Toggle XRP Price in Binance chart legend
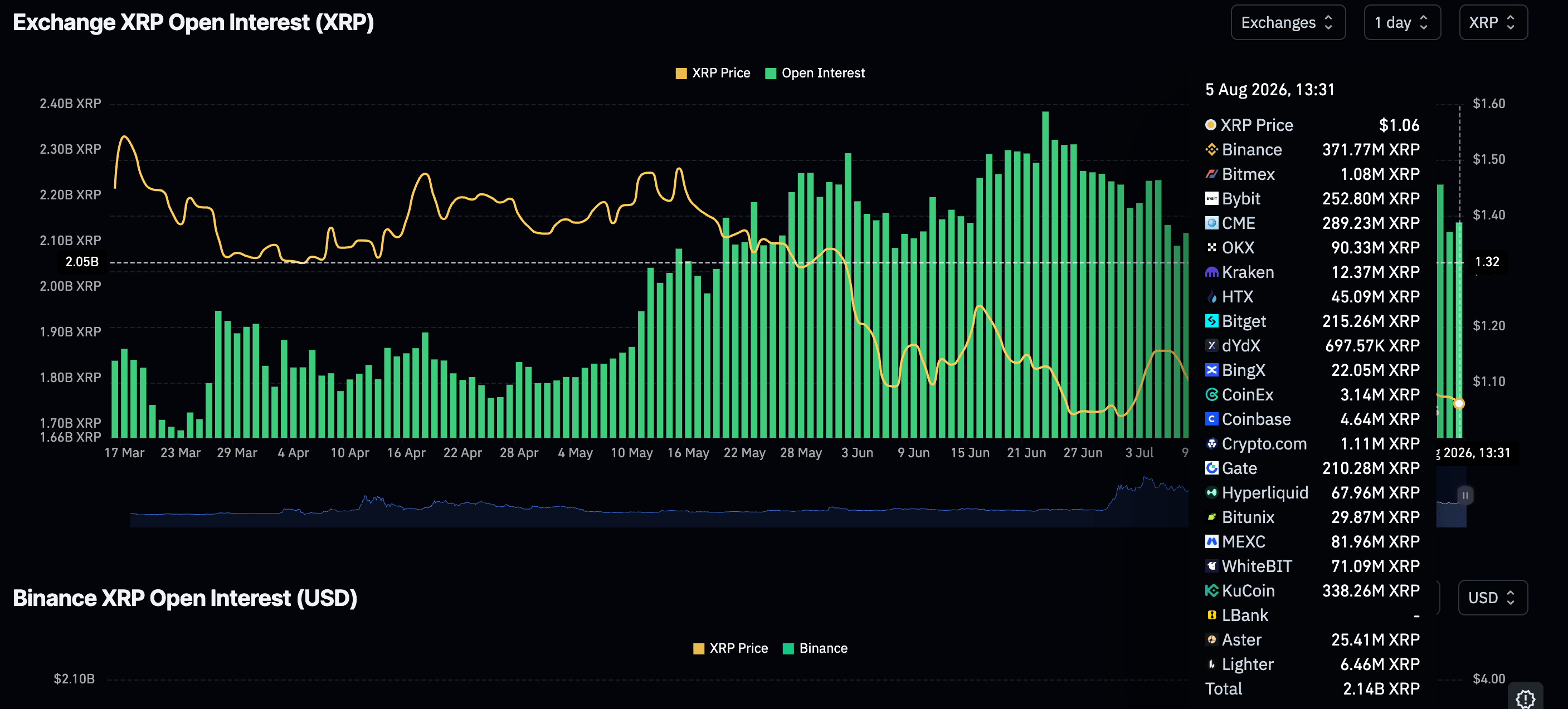 click(731, 648)
